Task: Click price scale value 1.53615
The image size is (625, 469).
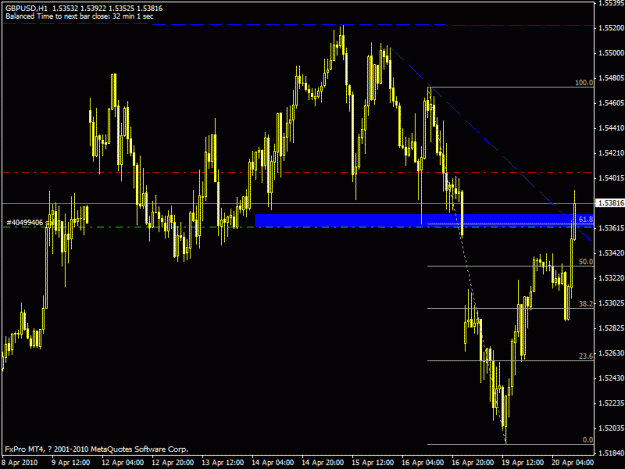Action: [610, 228]
